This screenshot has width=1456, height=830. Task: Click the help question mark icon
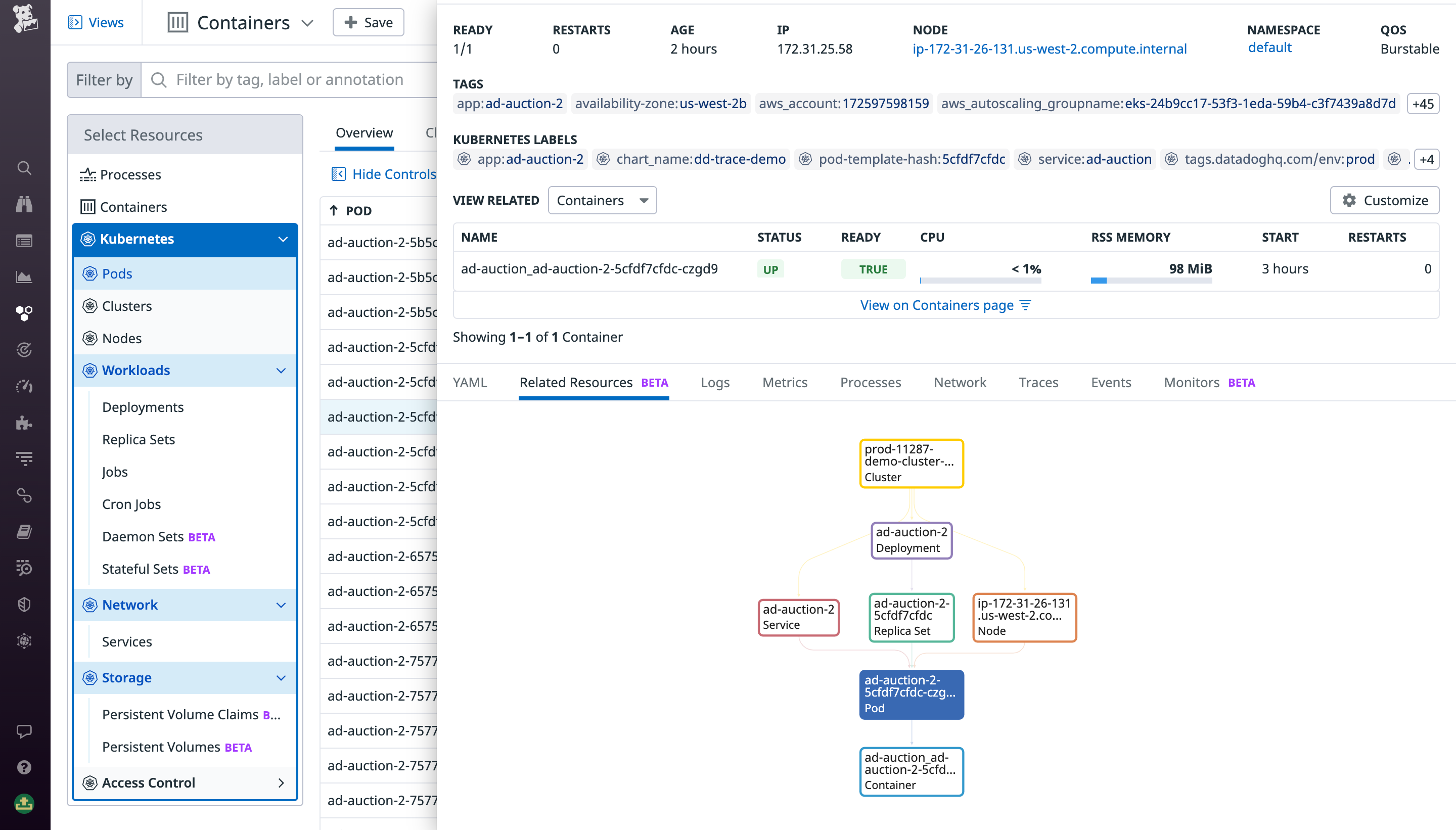(24, 767)
